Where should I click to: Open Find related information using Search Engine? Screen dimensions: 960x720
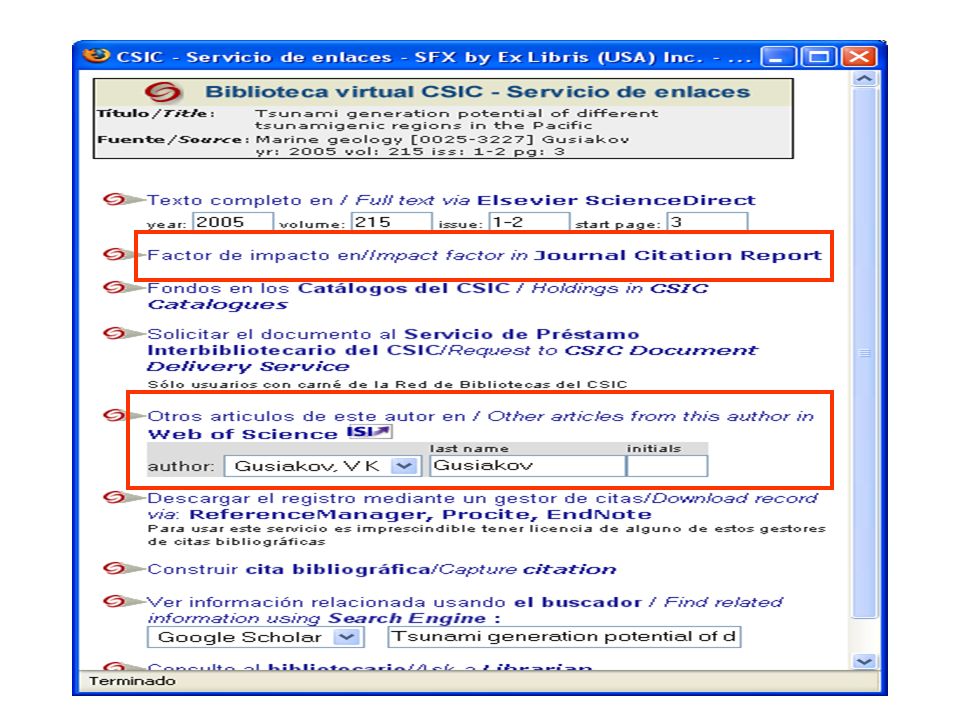(x=465, y=610)
